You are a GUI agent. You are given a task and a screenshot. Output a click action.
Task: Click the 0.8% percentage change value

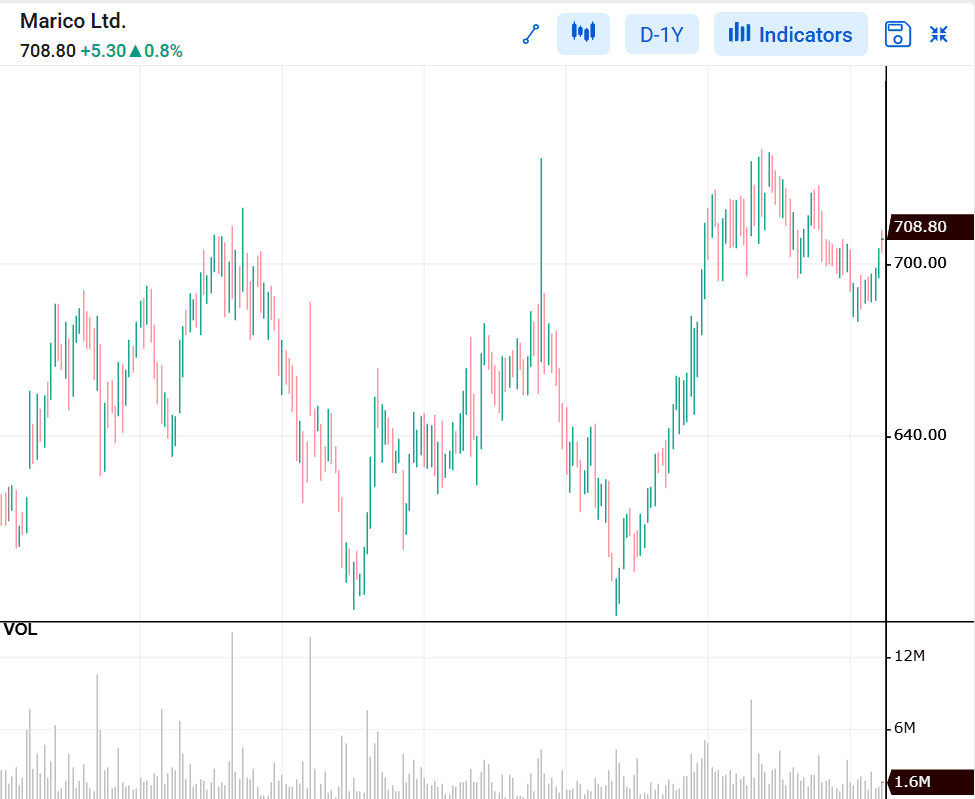click(x=164, y=51)
